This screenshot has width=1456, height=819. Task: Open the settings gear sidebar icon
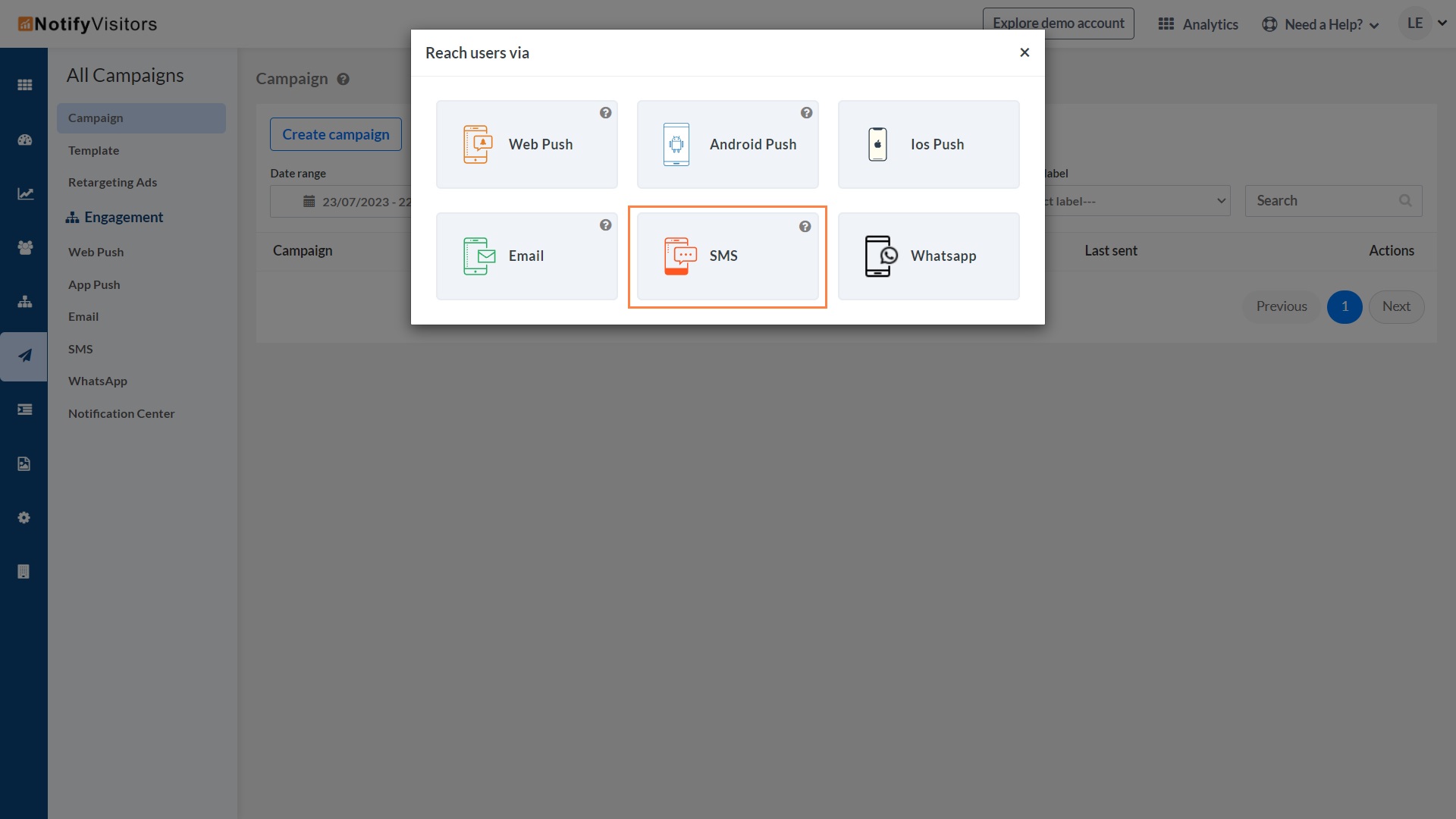24,517
